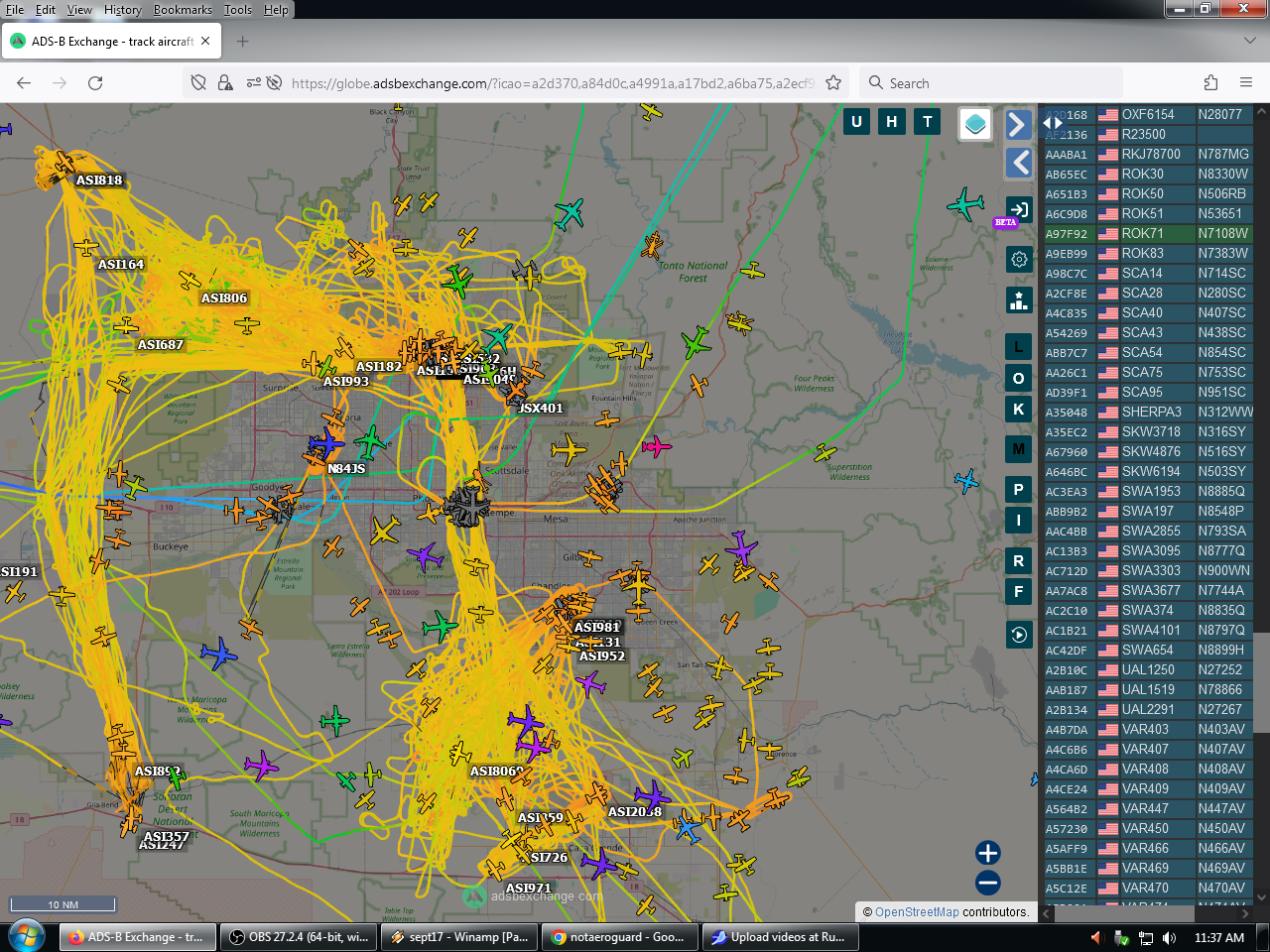Toggle the M map button
This screenshot has width=1270, height=952.
(1018, 449)
